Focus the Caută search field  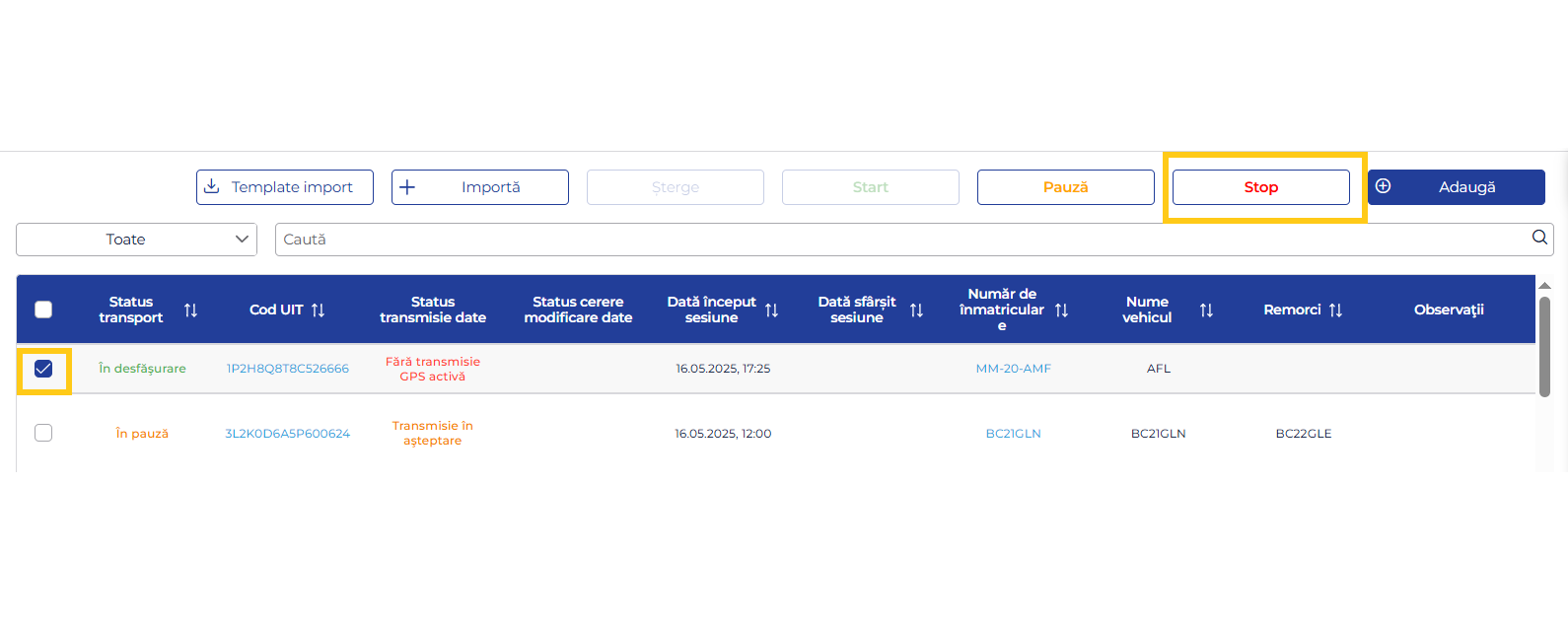888,240
